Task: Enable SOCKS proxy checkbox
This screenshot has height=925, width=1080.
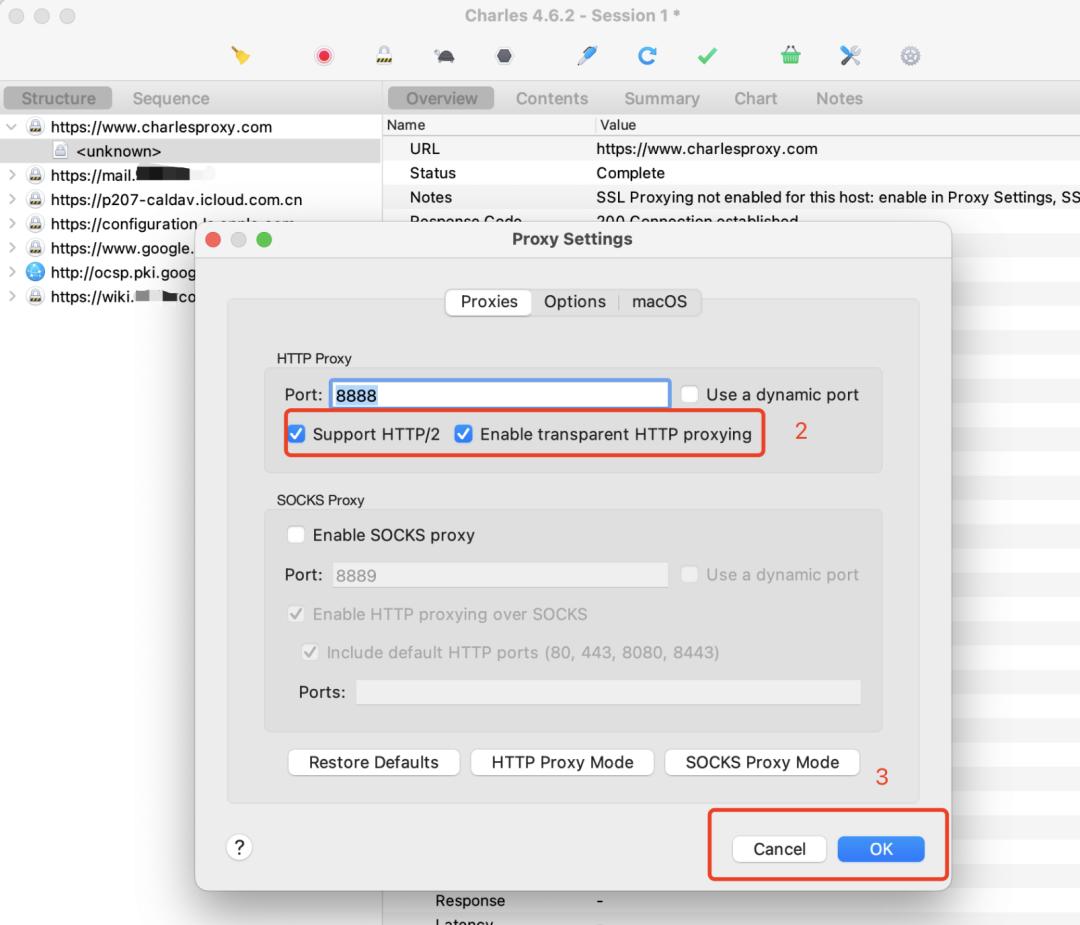Action: 297,535
